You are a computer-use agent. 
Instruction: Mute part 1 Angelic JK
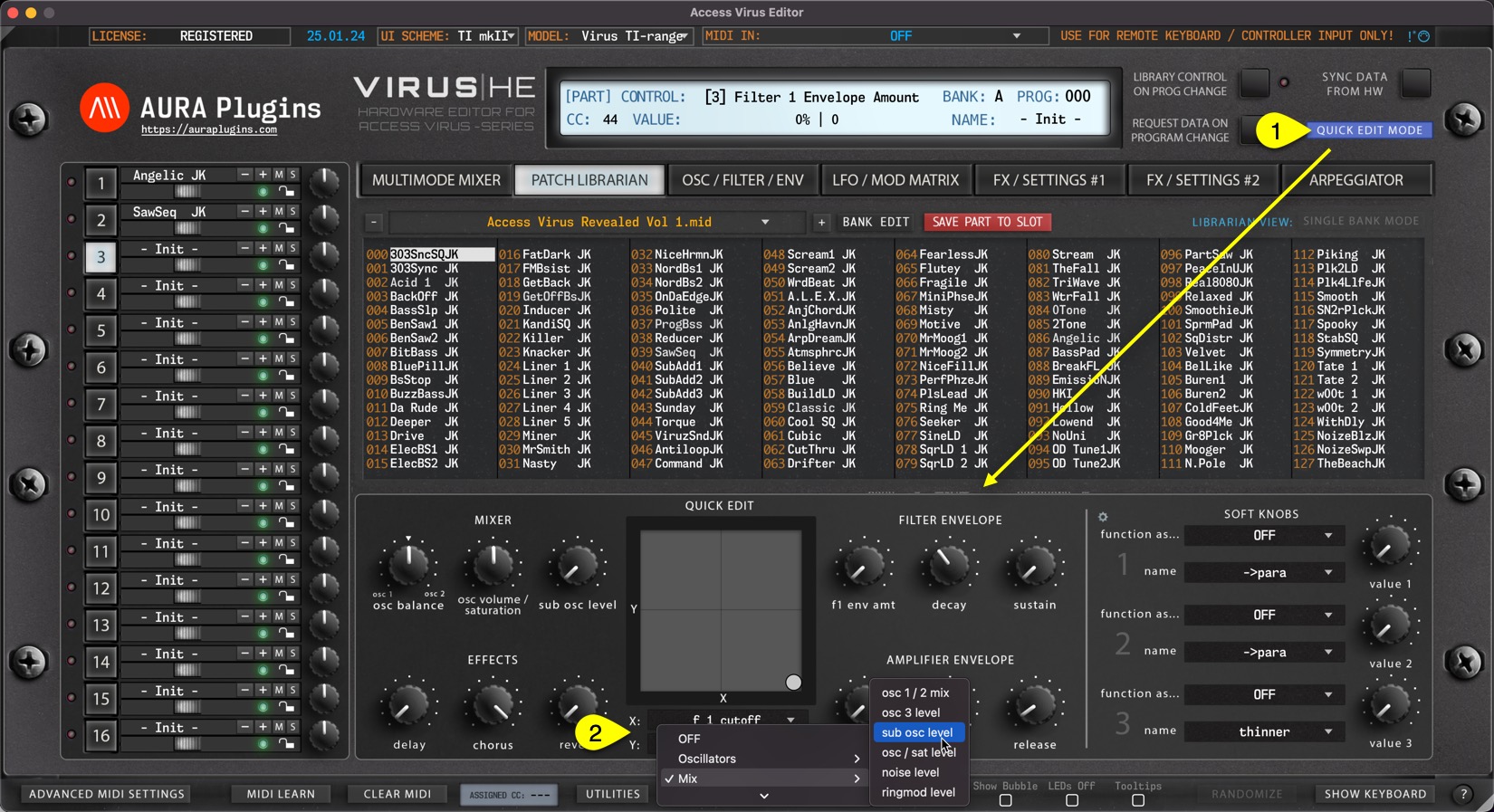click(279, 175)
